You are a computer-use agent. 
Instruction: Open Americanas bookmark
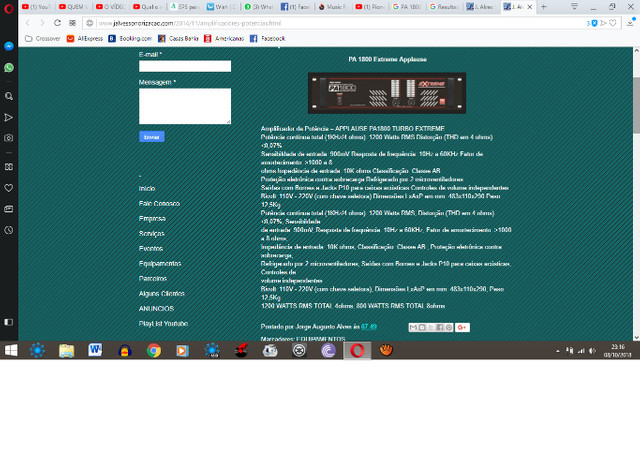(224, 38)
